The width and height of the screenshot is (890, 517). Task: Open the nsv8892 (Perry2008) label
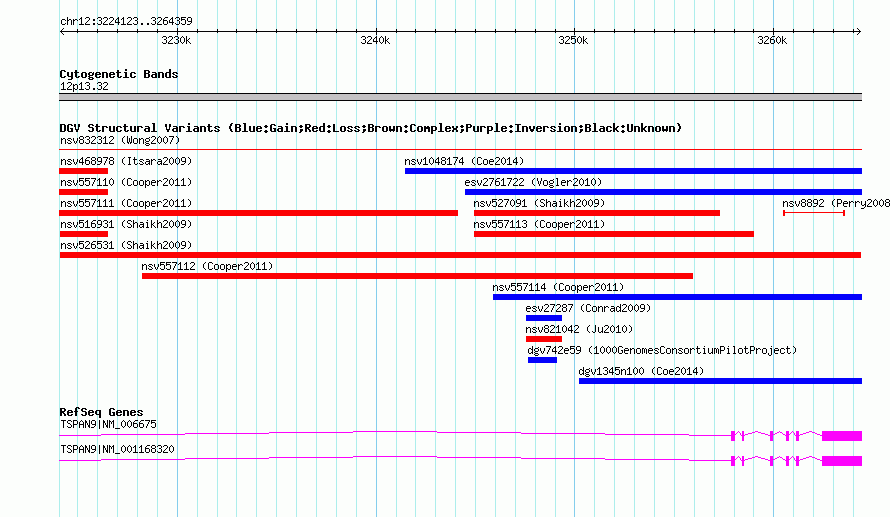tap(836, 203)
